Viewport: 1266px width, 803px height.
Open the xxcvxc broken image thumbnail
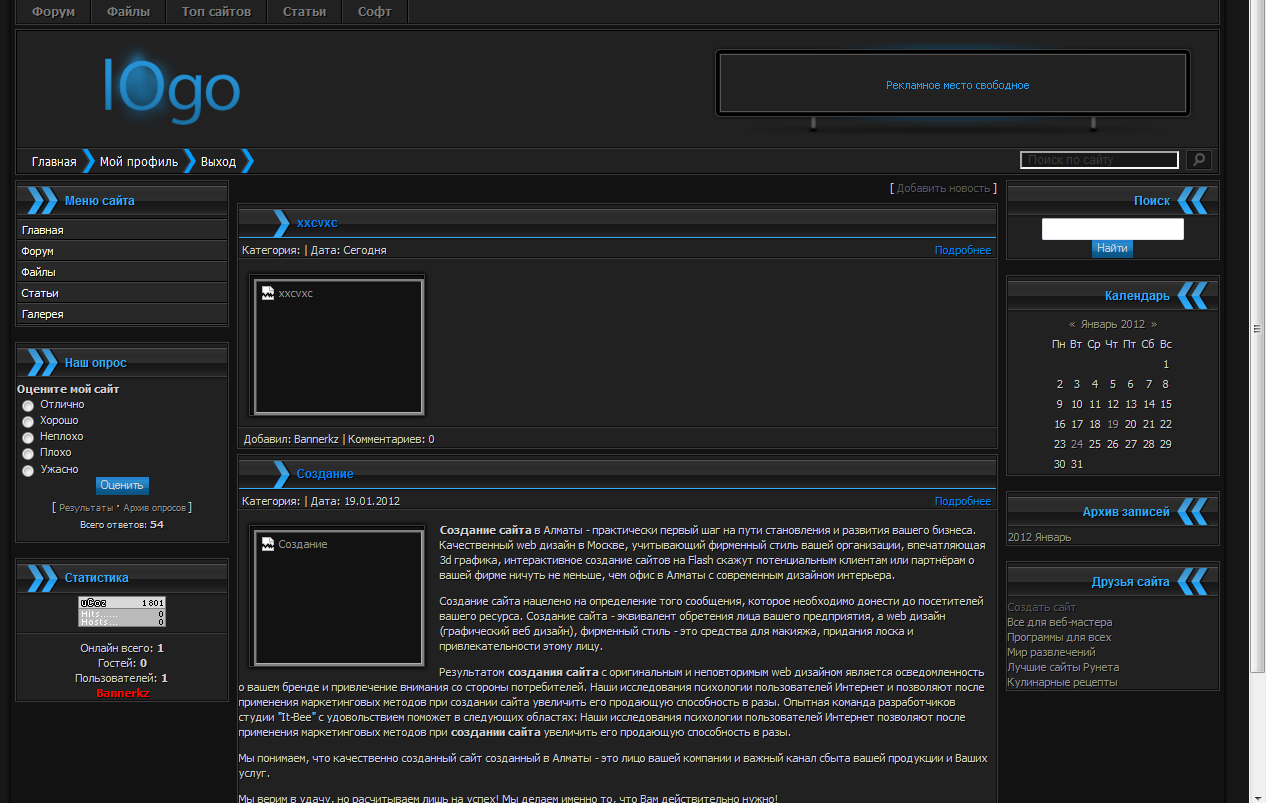click(x=338, y=346)
